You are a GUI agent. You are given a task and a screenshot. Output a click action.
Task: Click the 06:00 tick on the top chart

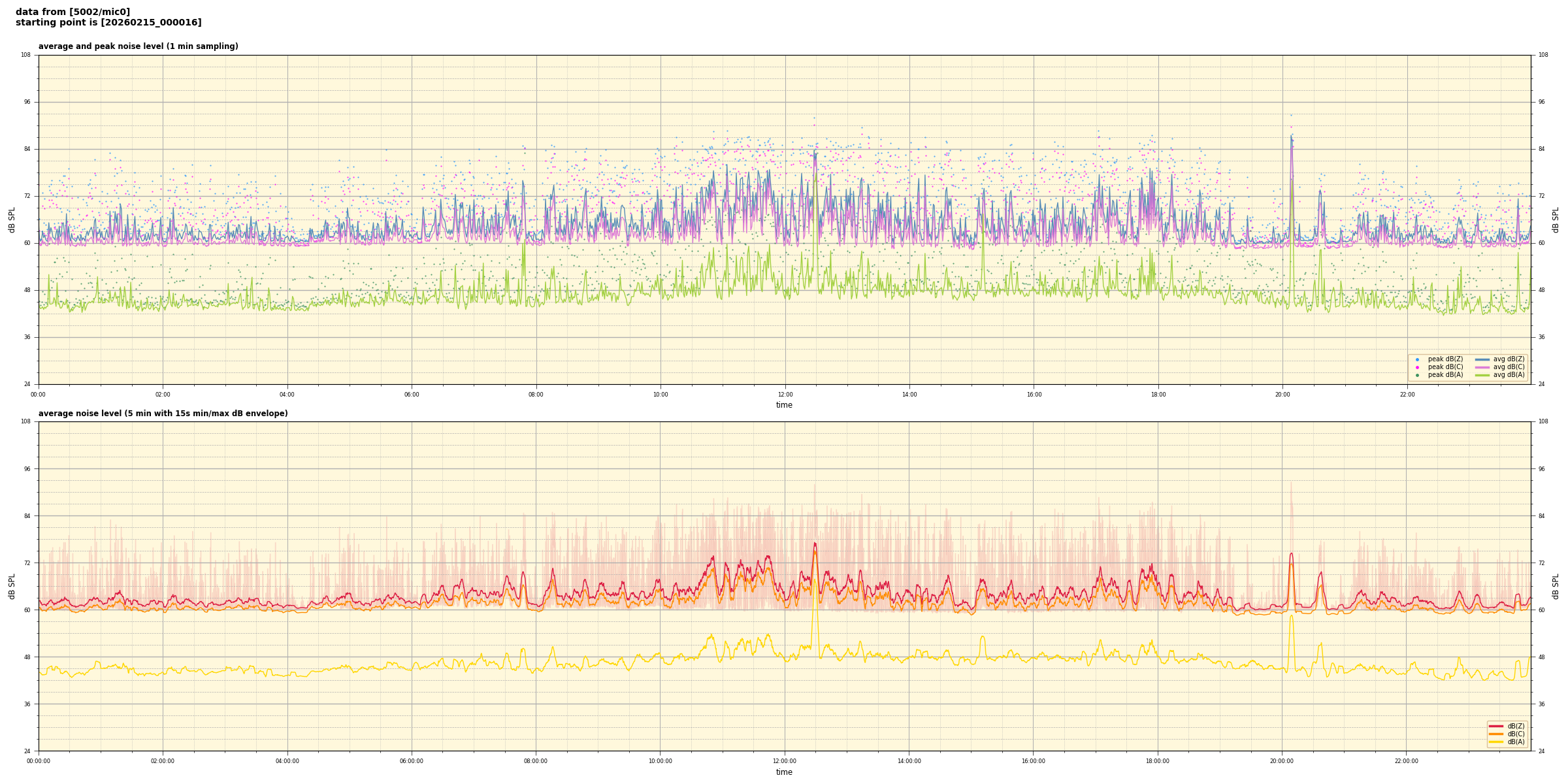(x=412, y=395)
